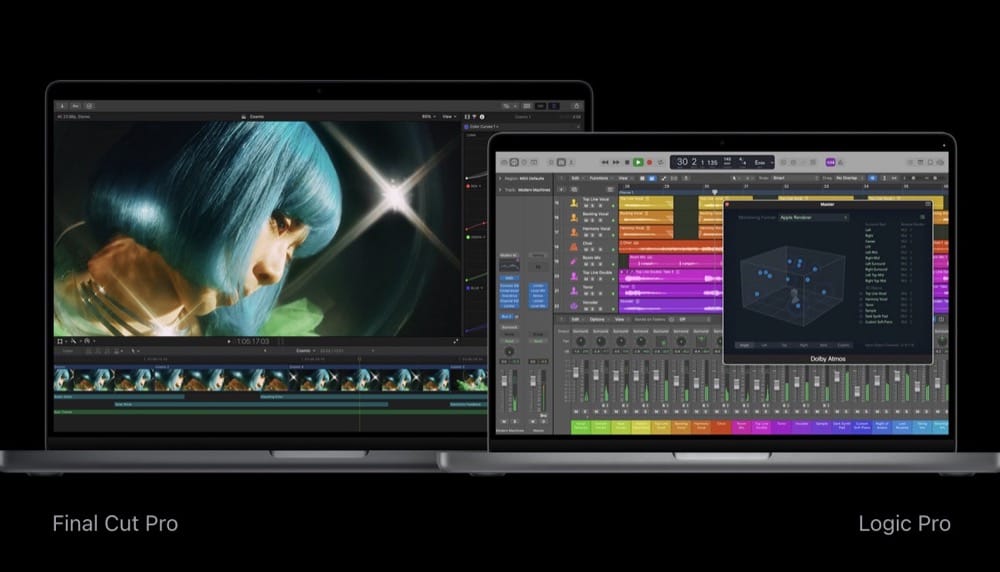Open the viewer zoom percentage dropdown
This screenshot has height=572, width=1000.
429,117
